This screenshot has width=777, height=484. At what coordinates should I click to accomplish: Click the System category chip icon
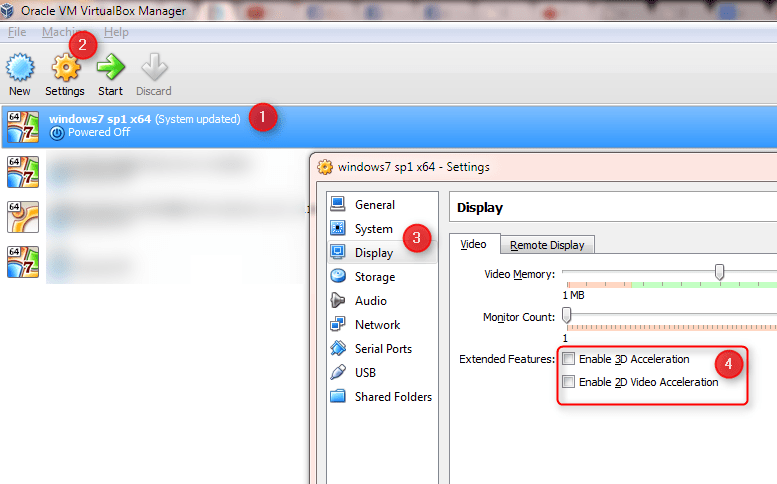point(338,228)
